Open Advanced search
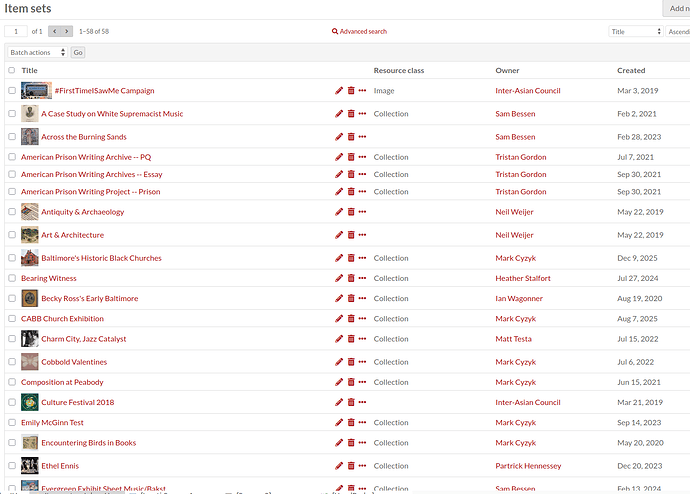 click(x=360, y=31)
